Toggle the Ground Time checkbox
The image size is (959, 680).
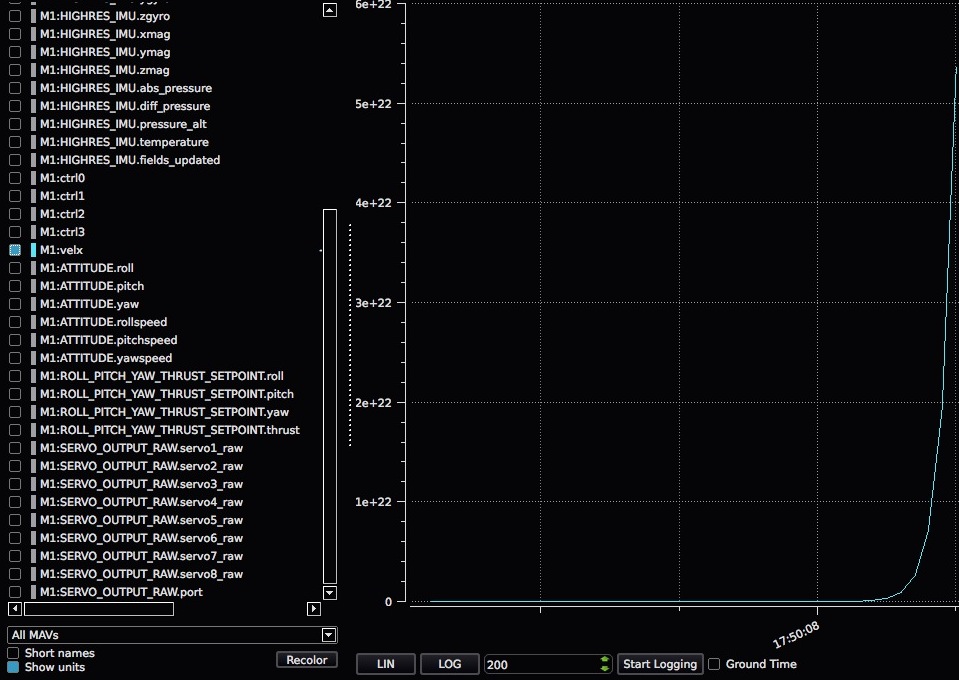click(714, 663)
